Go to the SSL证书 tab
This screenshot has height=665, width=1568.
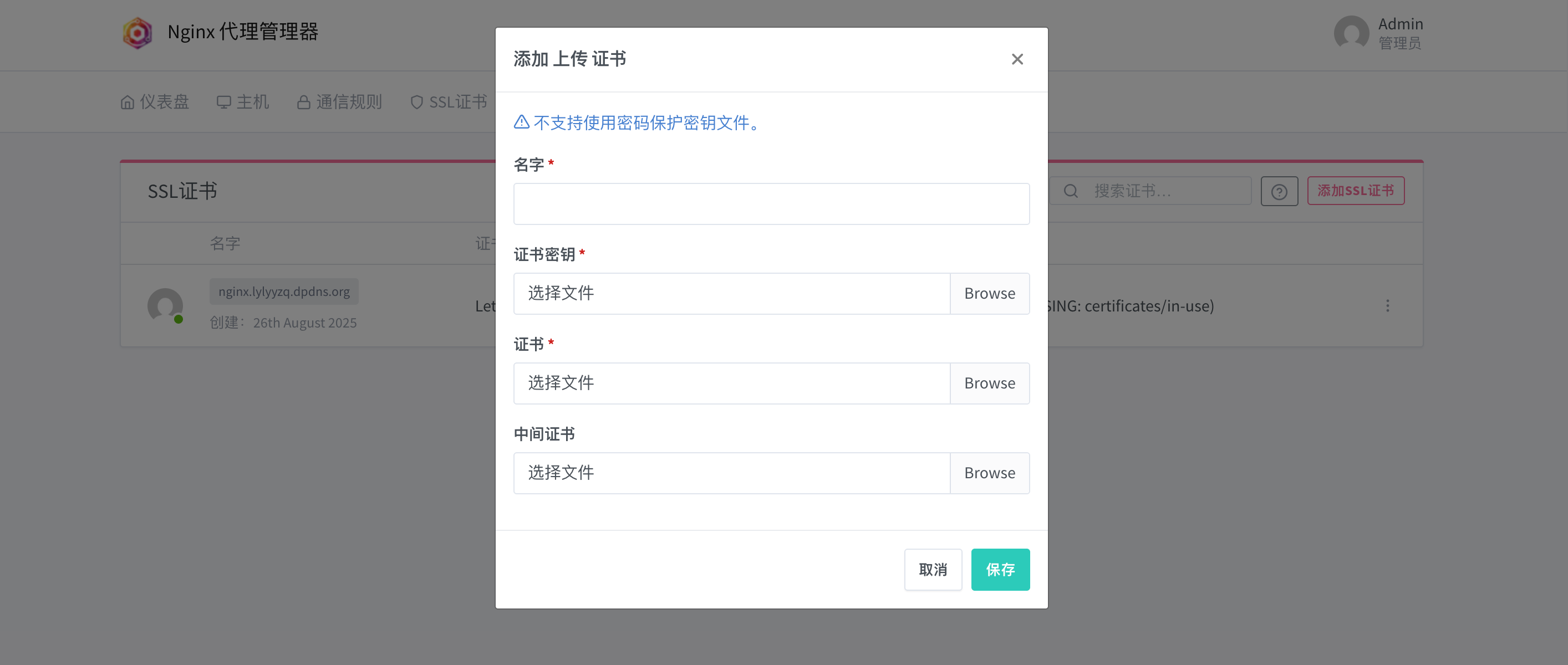[449, 101]
